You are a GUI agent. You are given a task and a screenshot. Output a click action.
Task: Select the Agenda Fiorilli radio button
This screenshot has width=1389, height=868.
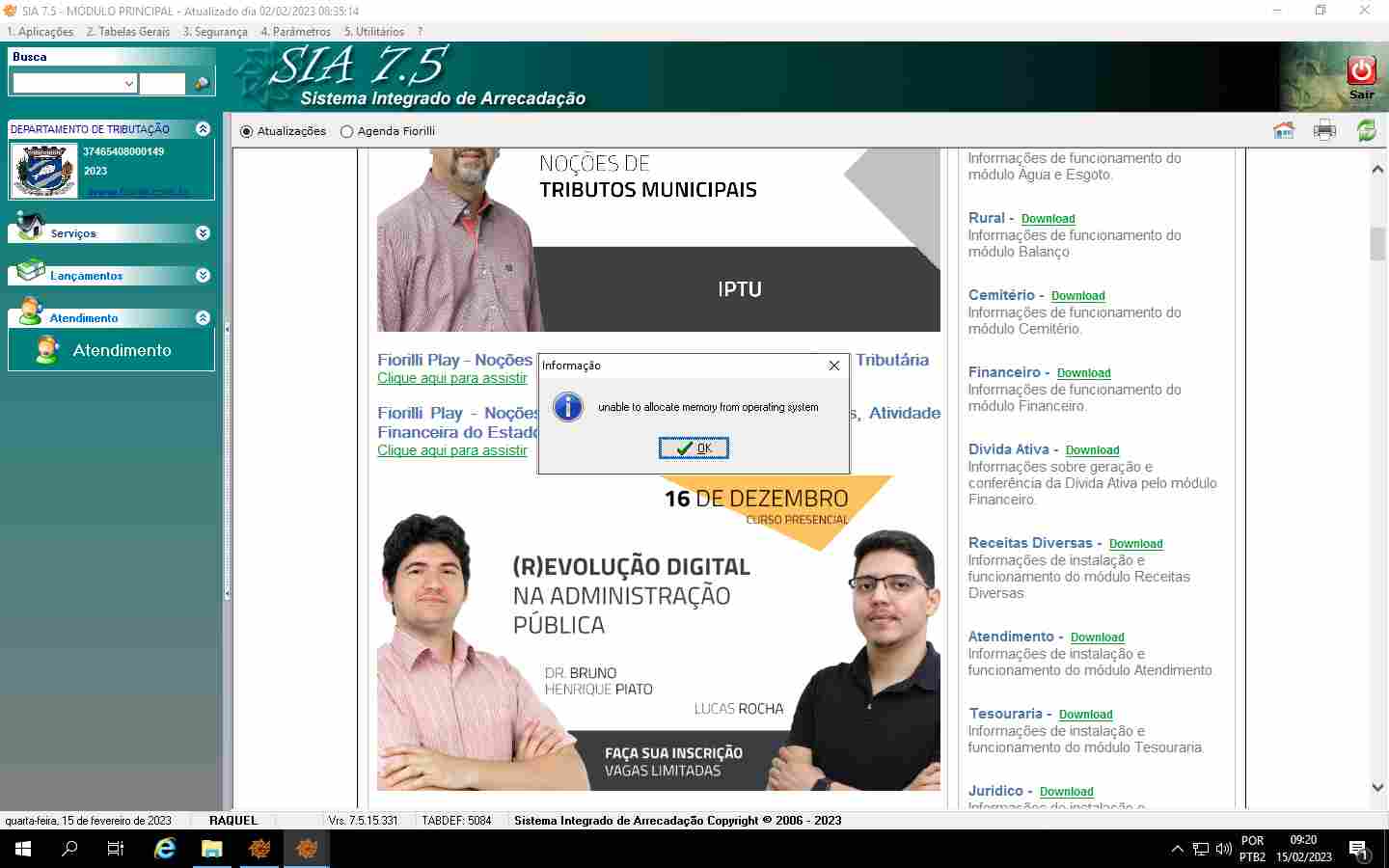[x=347, y=131]
